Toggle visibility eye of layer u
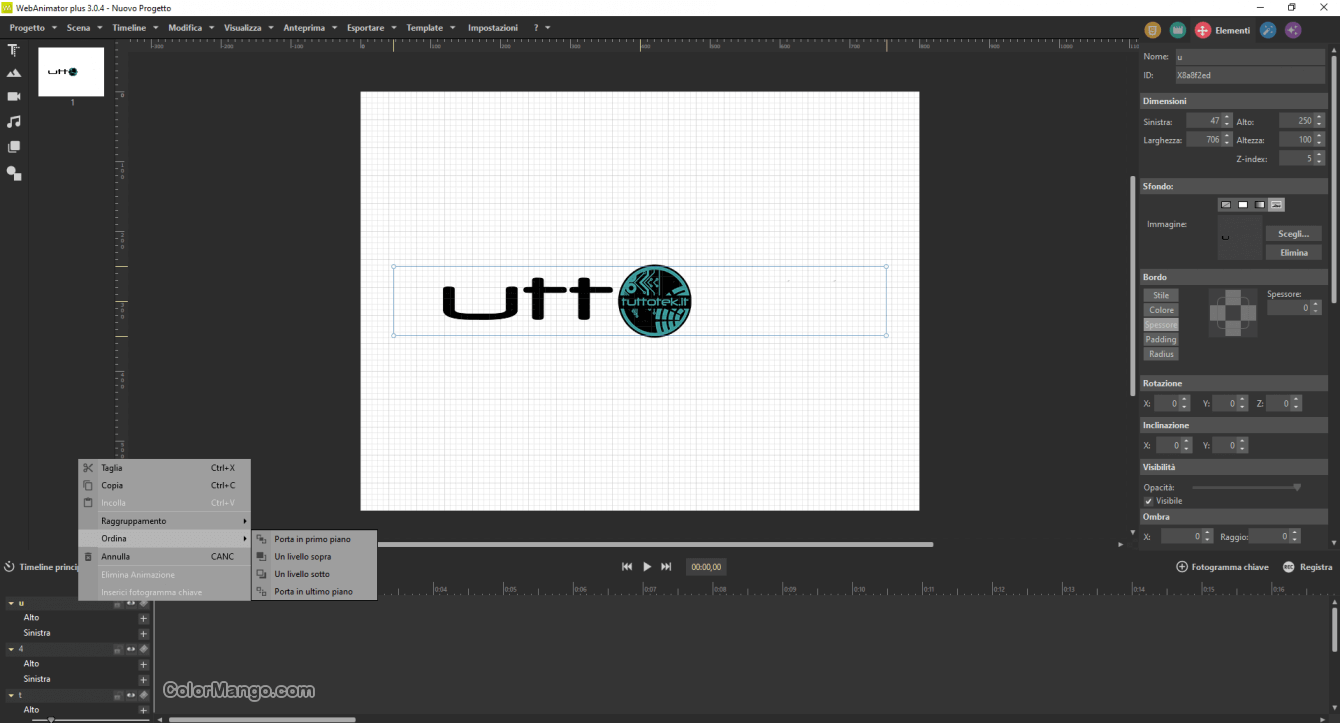1340x723 pixels. pos(130,603)
